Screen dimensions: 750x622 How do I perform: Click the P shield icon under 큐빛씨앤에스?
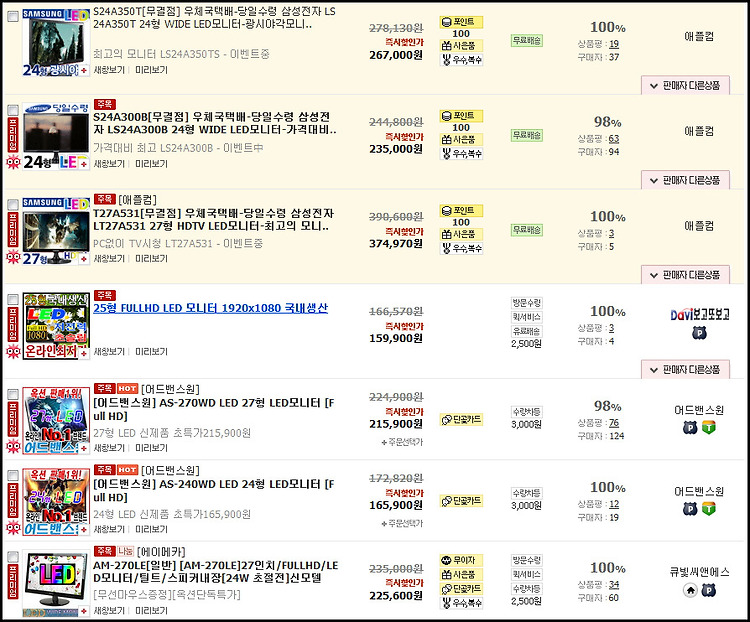(708, 591)
